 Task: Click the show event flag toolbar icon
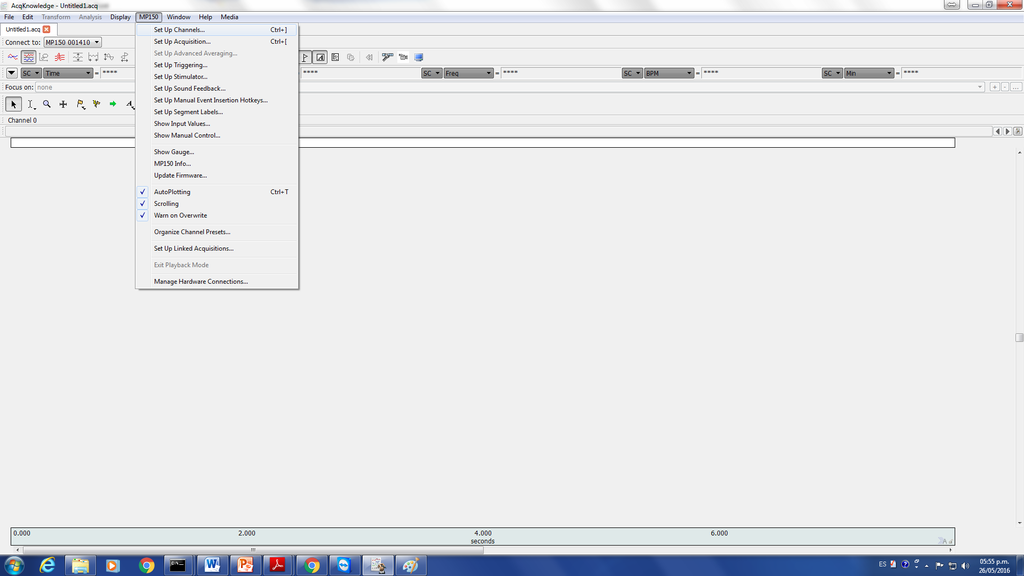(x=305, y=57)
